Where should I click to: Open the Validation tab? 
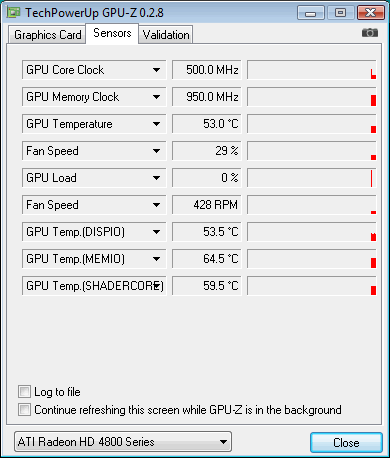tap(166, 35)
